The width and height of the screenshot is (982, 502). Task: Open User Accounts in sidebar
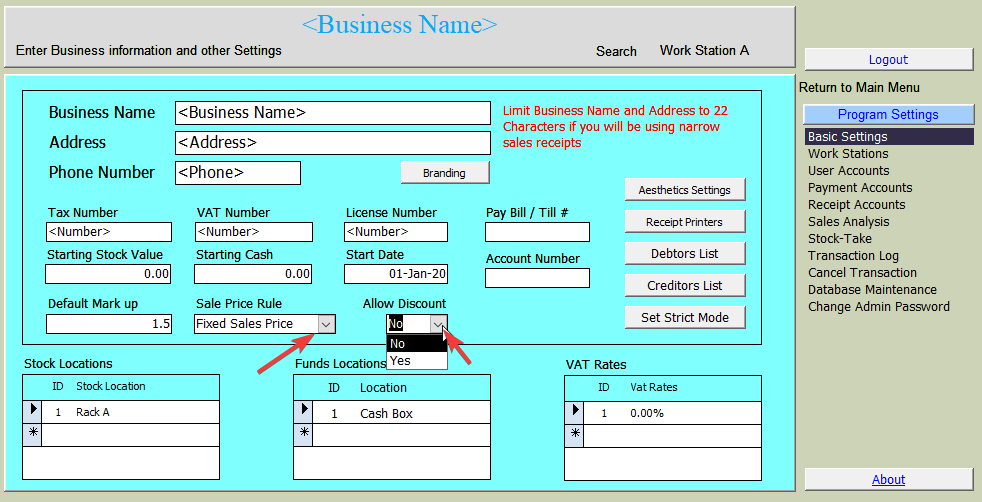point(848,171)
